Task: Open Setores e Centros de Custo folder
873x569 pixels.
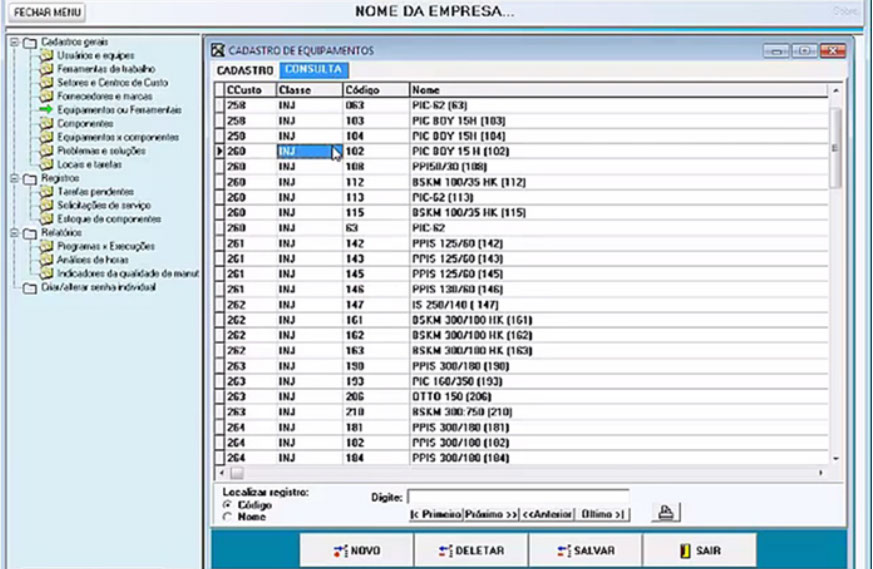Action: (x=46, y=82)
